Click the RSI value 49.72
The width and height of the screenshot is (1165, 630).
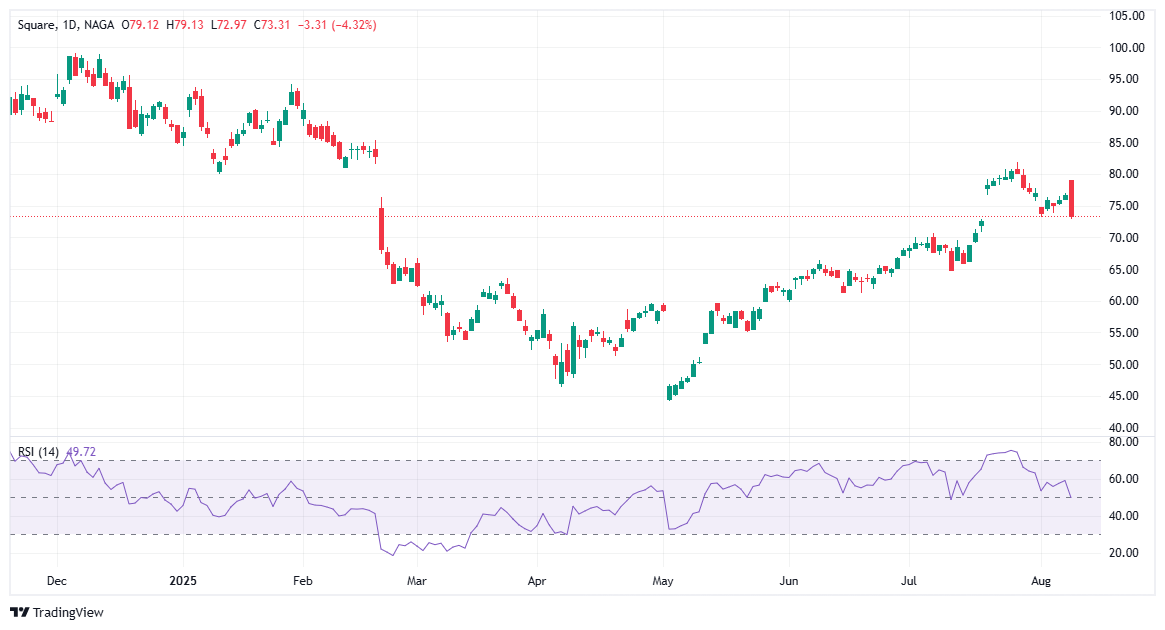coord(80,451)
